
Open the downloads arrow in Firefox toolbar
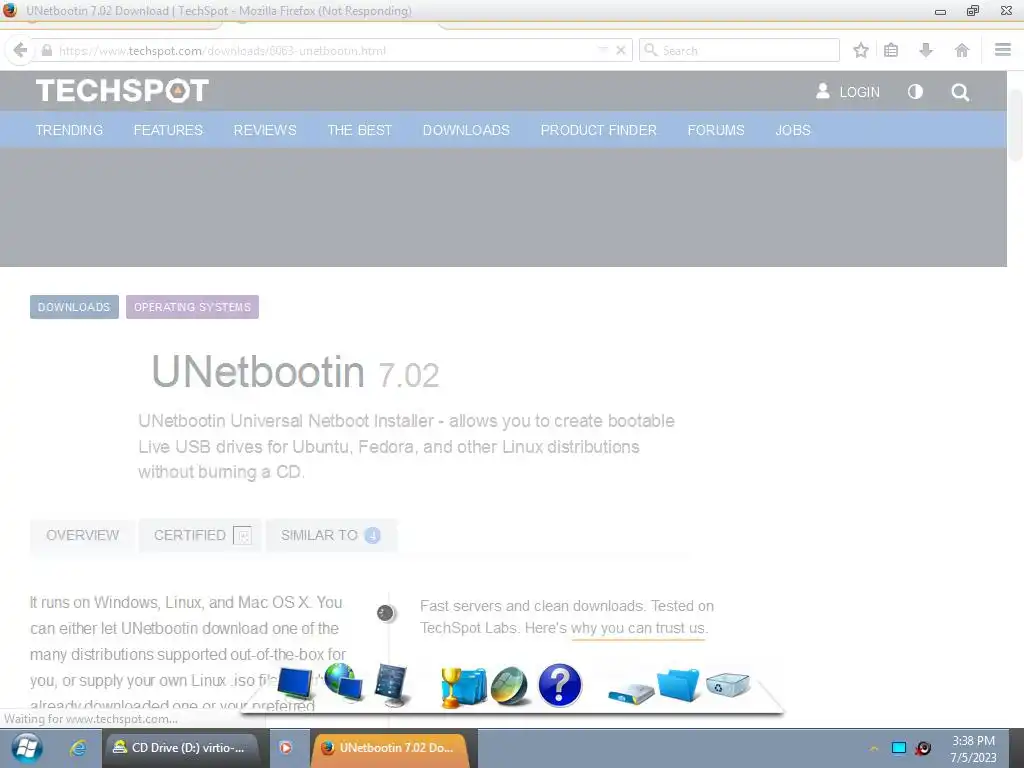coord(925,50)
